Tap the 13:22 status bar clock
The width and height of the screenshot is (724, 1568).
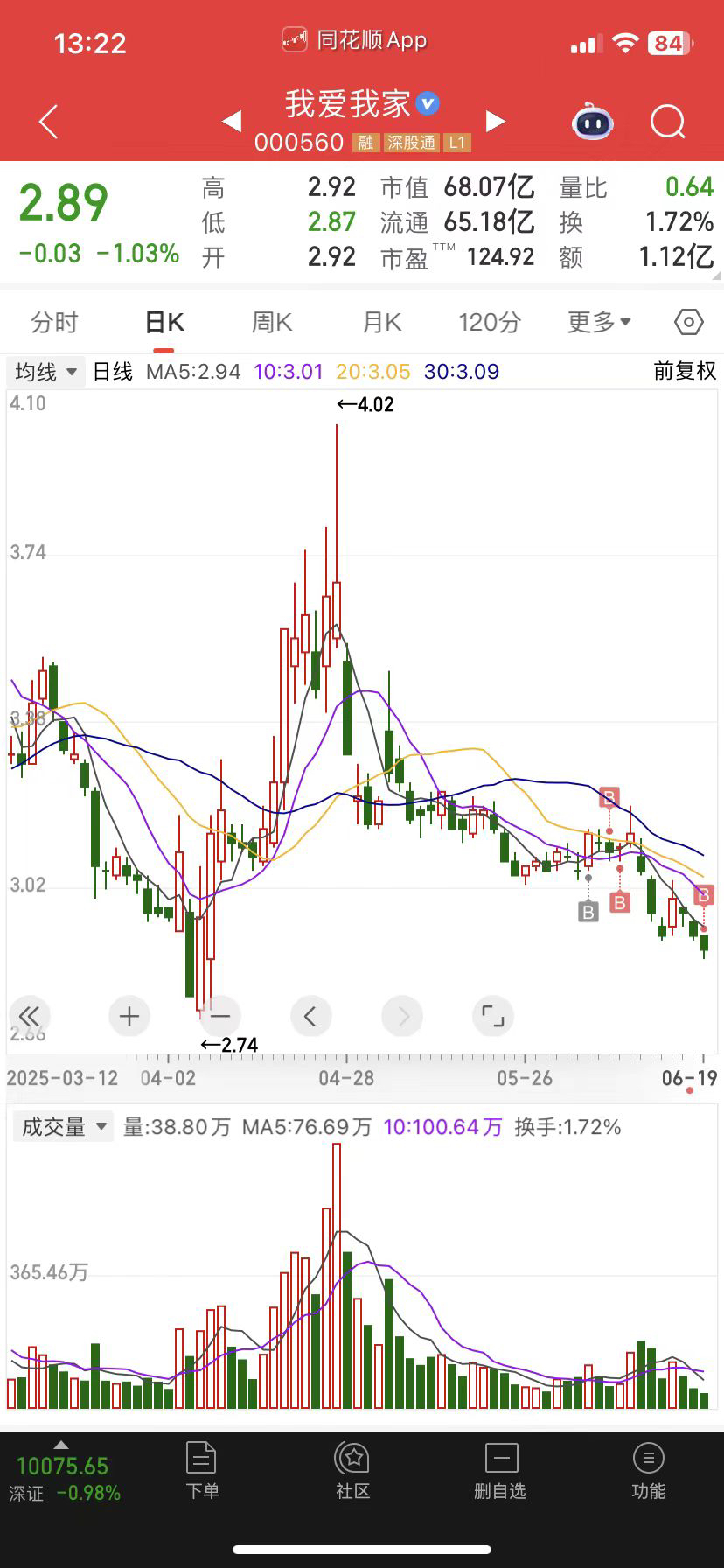click(90, 44)
